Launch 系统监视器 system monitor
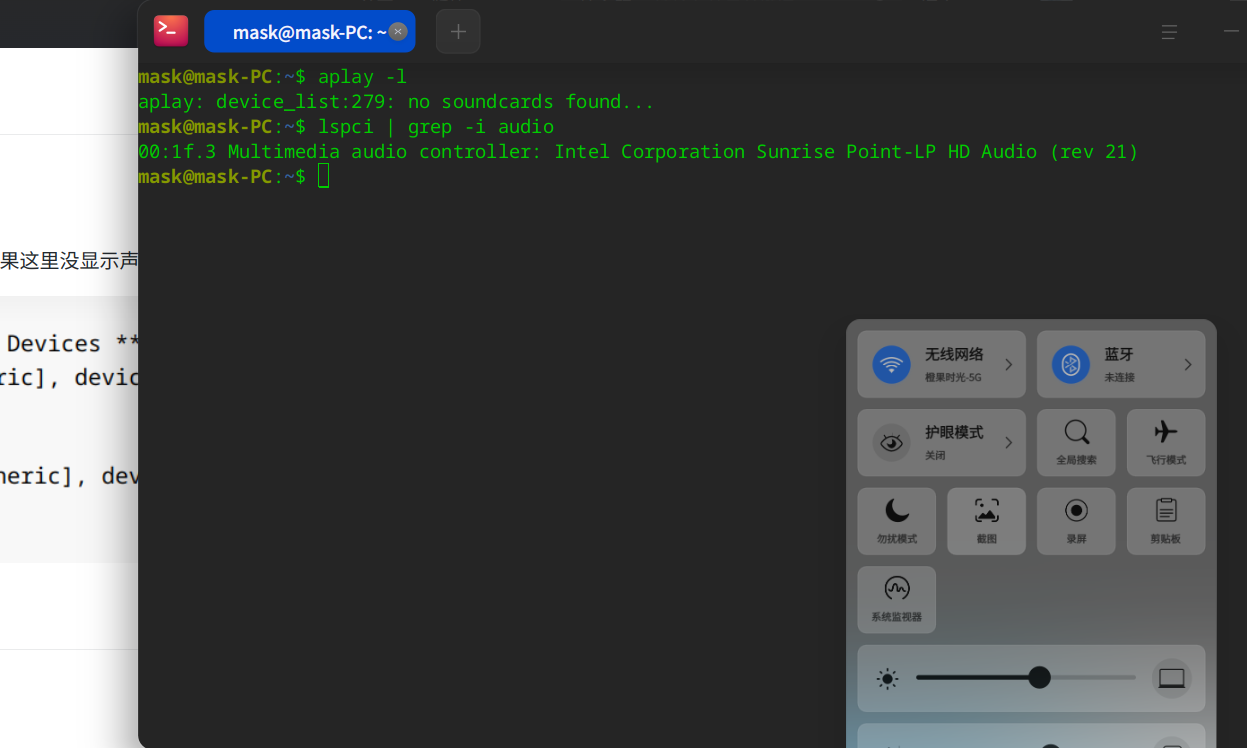Screen dimensions: 1247x748 click(x=897, y=600)
